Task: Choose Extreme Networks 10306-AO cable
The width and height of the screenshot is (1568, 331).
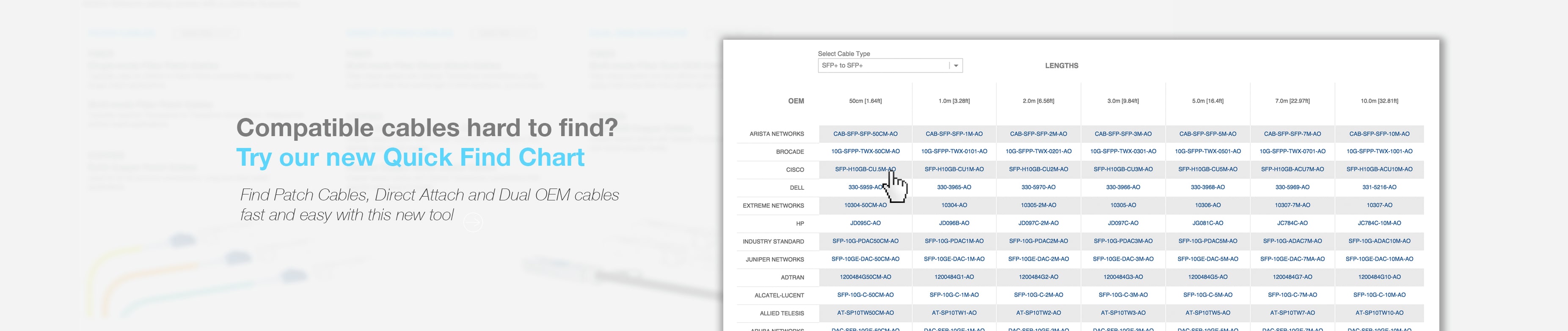Action: pos(1208,205)
